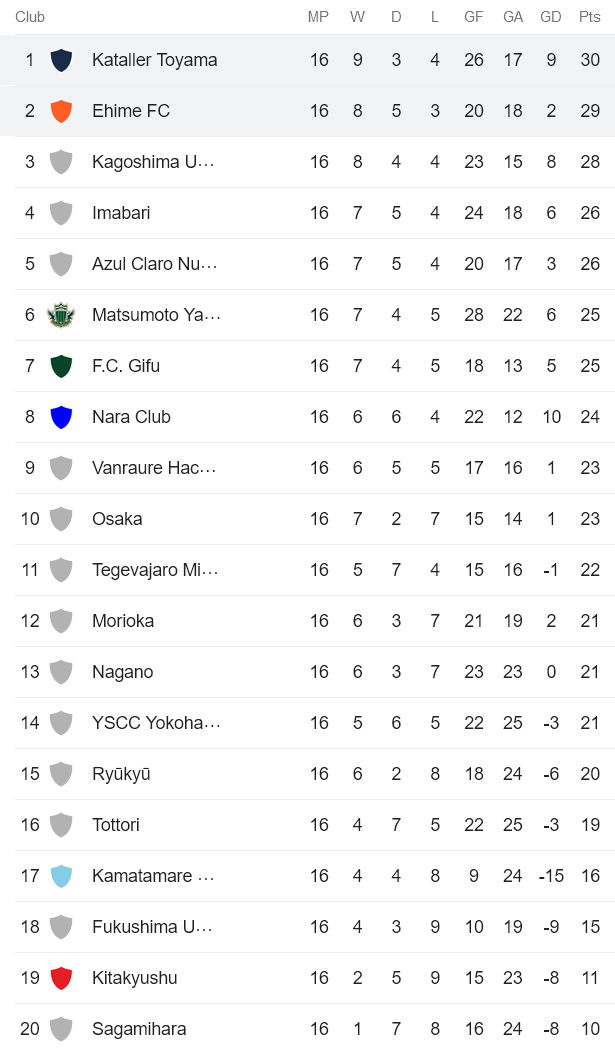The height and width of the screenshot is (1054, 615).
Task: Click the Club column header
Action: click(29, 17)
